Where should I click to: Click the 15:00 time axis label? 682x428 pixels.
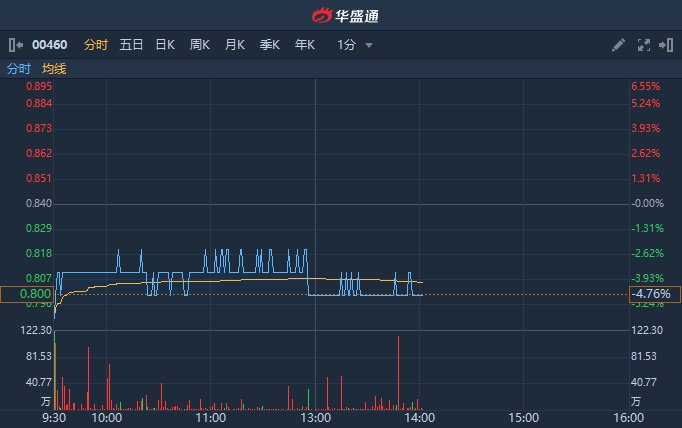[x=524, y=418]
